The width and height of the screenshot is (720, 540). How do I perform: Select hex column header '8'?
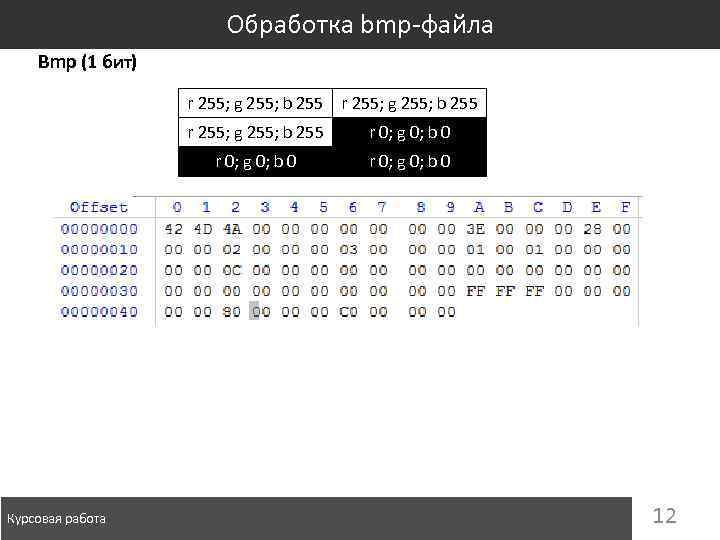[x=421, y=208]
